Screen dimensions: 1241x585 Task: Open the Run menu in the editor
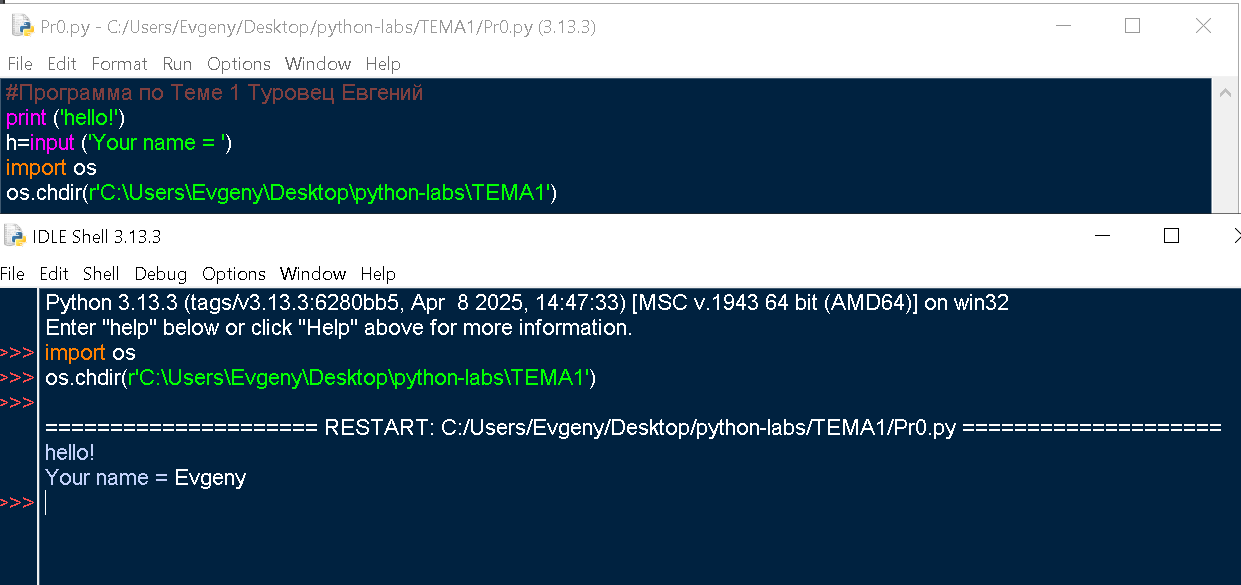pos(177,64)
